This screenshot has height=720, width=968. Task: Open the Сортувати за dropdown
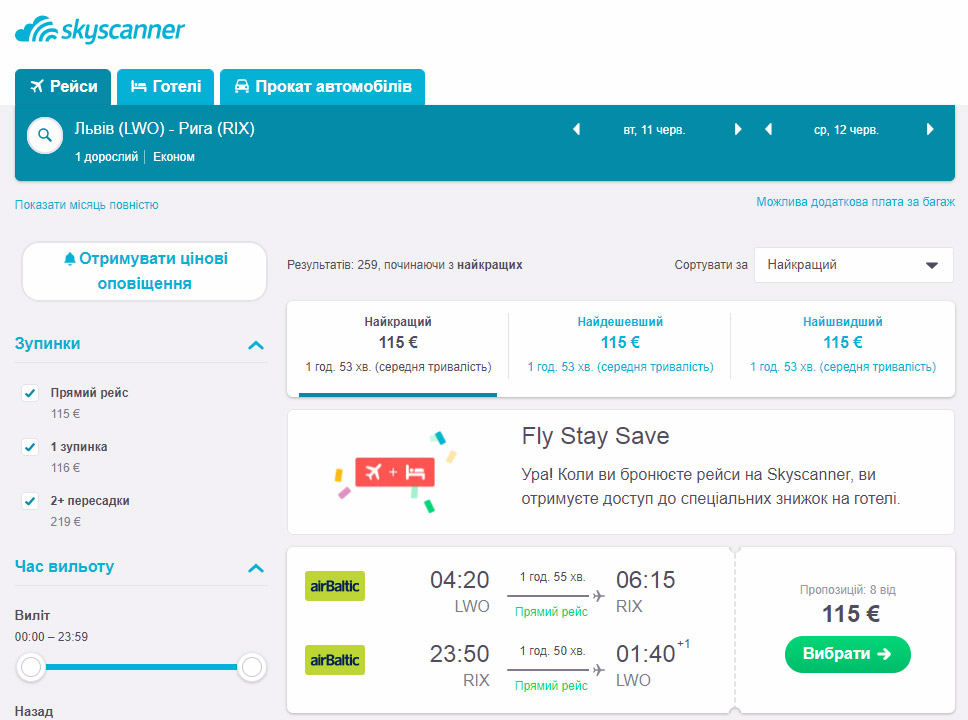(854, 265)
